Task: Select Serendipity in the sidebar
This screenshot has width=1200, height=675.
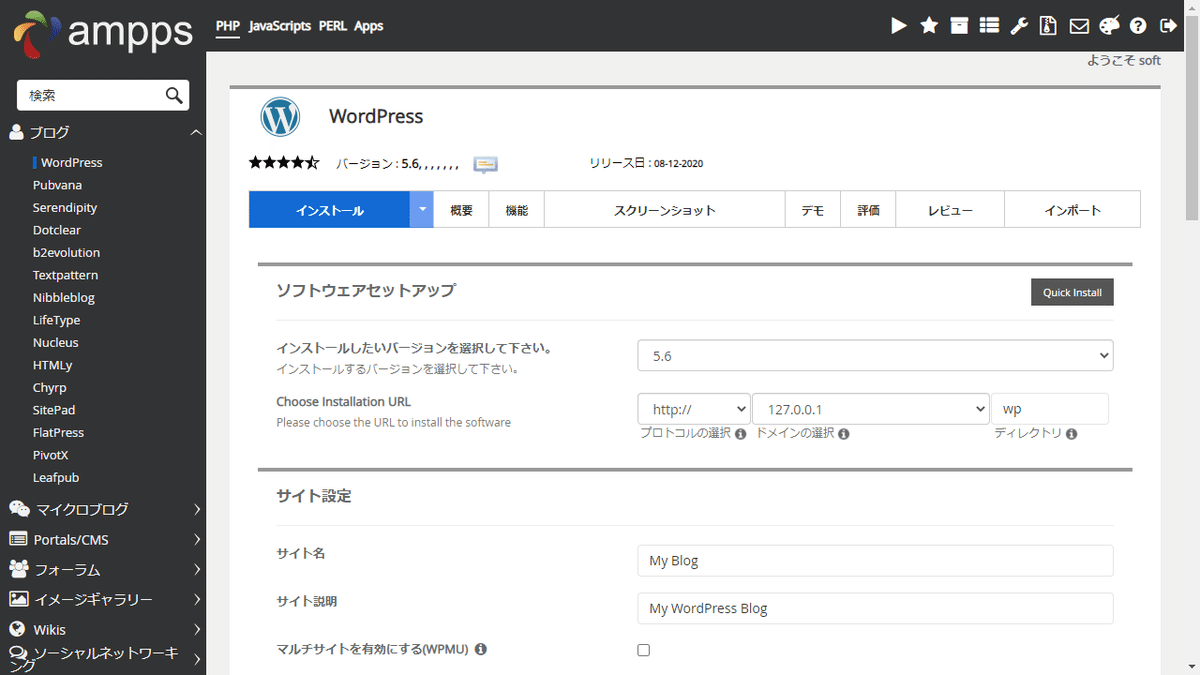Action: (65, 207)
